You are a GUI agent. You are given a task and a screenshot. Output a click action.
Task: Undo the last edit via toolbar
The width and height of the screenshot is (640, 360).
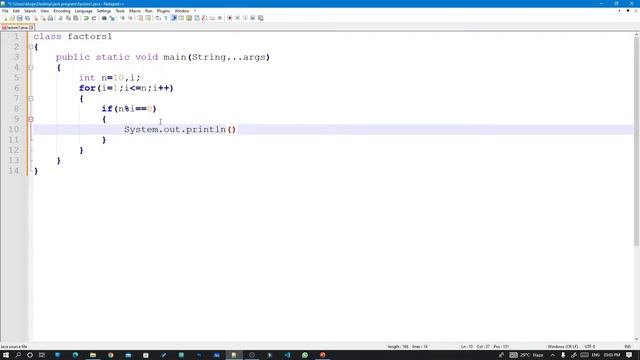tap(86, 18)
